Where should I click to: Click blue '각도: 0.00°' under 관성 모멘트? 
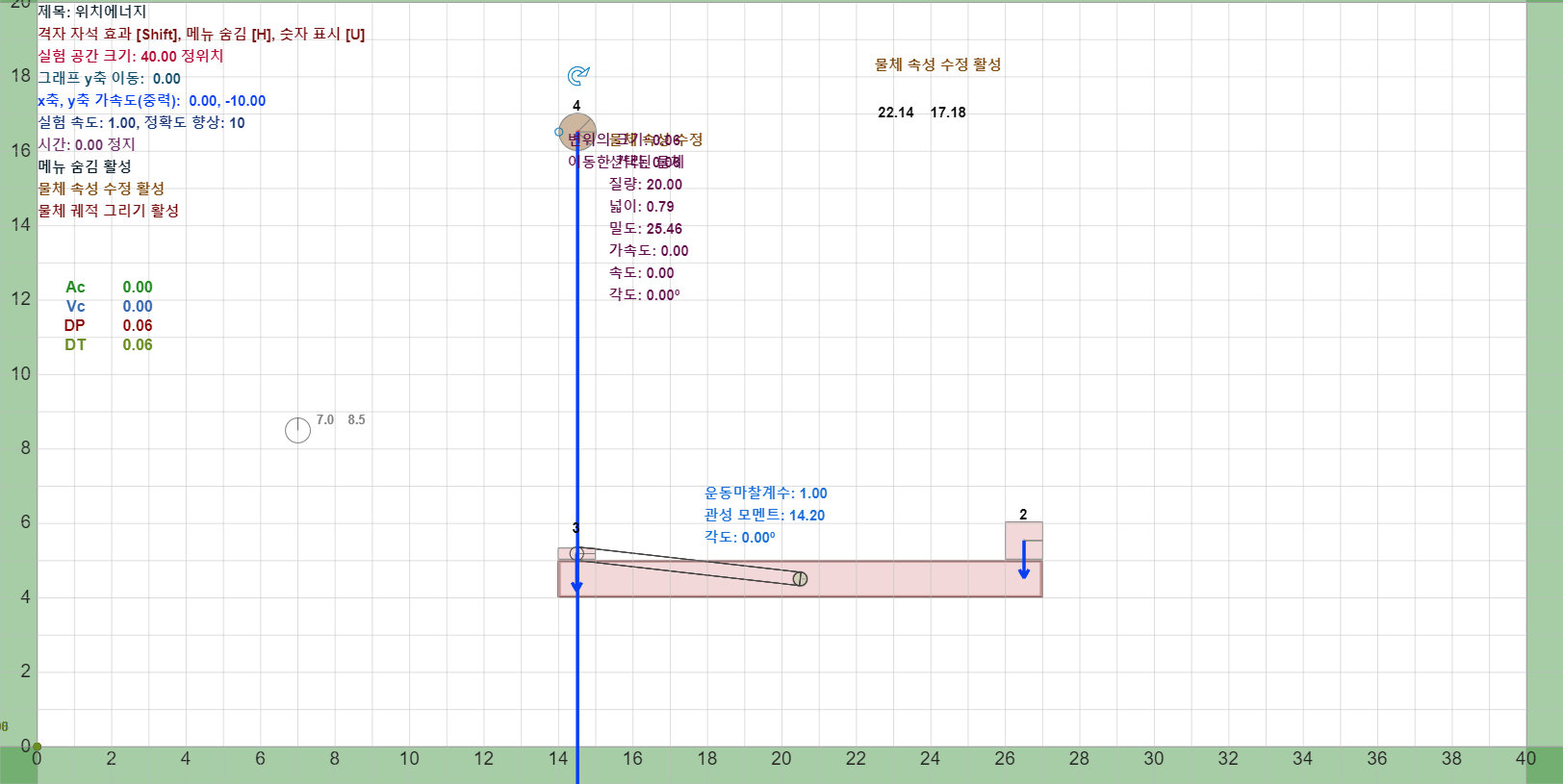740,537
